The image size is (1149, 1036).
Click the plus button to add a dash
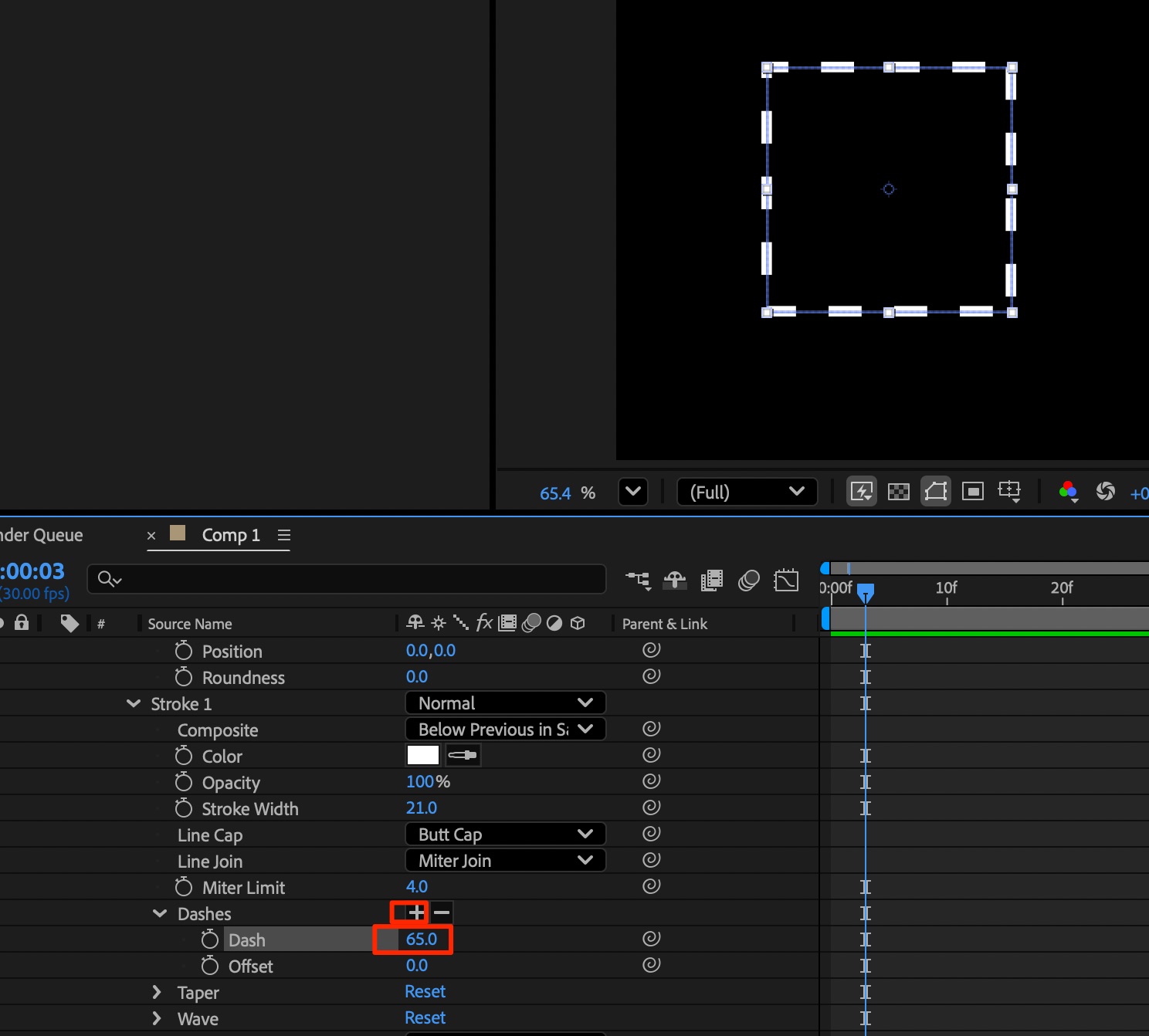coord(416,913)
